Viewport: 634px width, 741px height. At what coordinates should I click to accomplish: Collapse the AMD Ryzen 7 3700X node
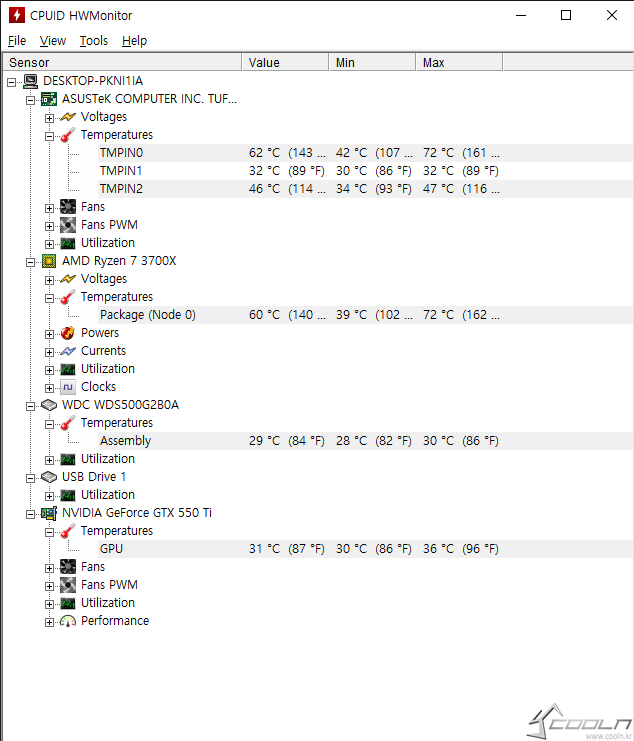coord(30,262)
